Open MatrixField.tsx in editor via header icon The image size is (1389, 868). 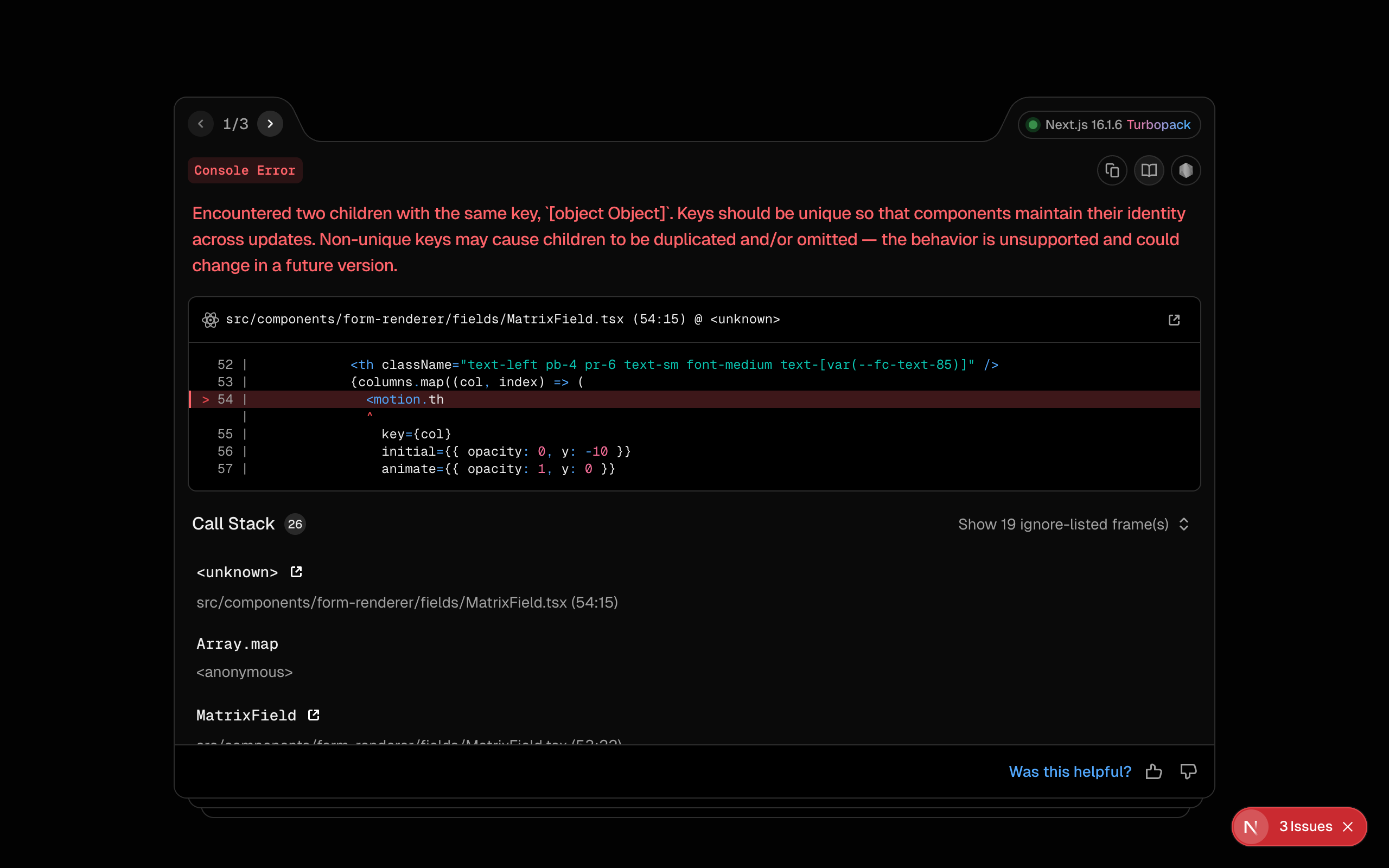(x=1174, y=320)
